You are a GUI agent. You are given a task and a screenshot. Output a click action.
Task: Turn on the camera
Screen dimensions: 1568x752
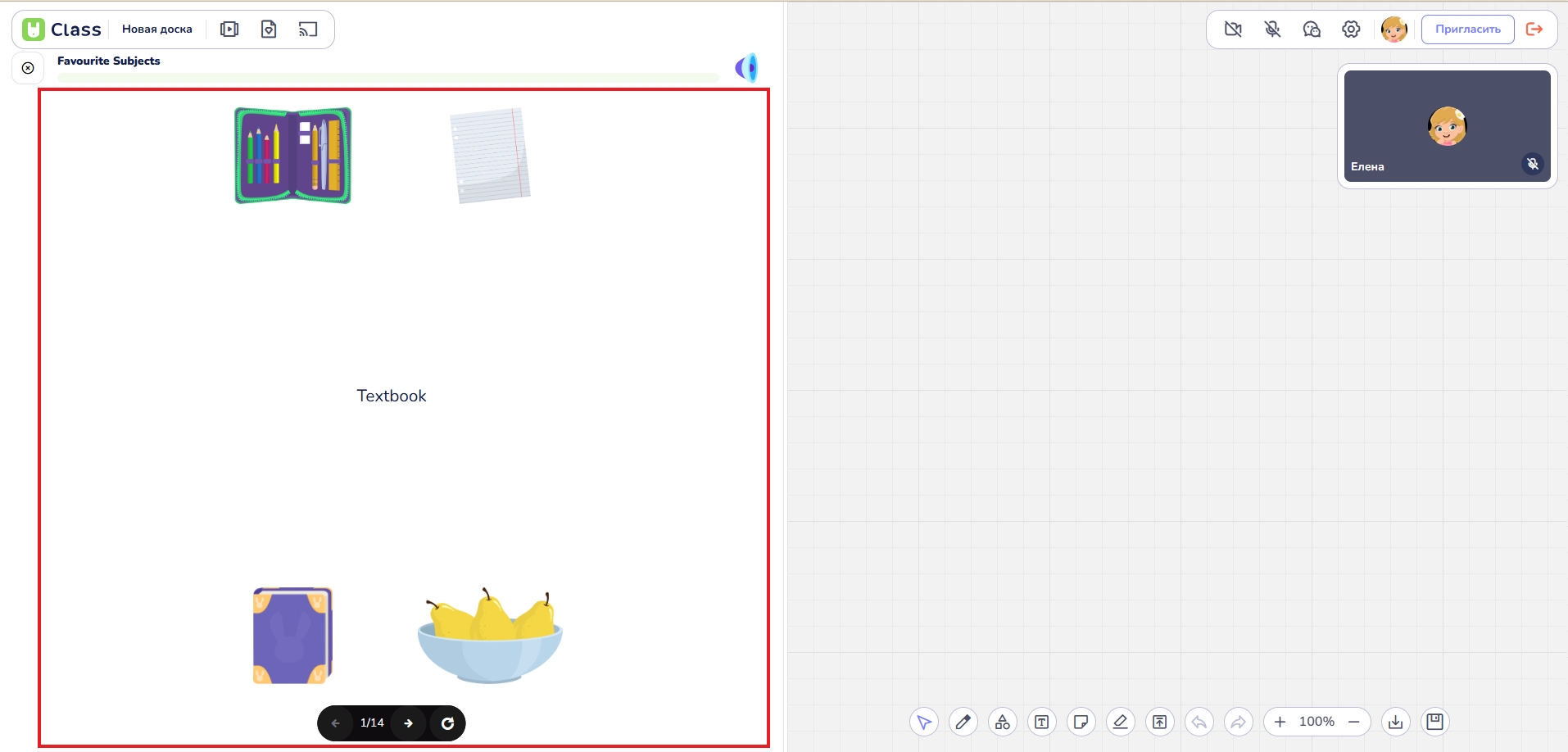pos(1233,29)
